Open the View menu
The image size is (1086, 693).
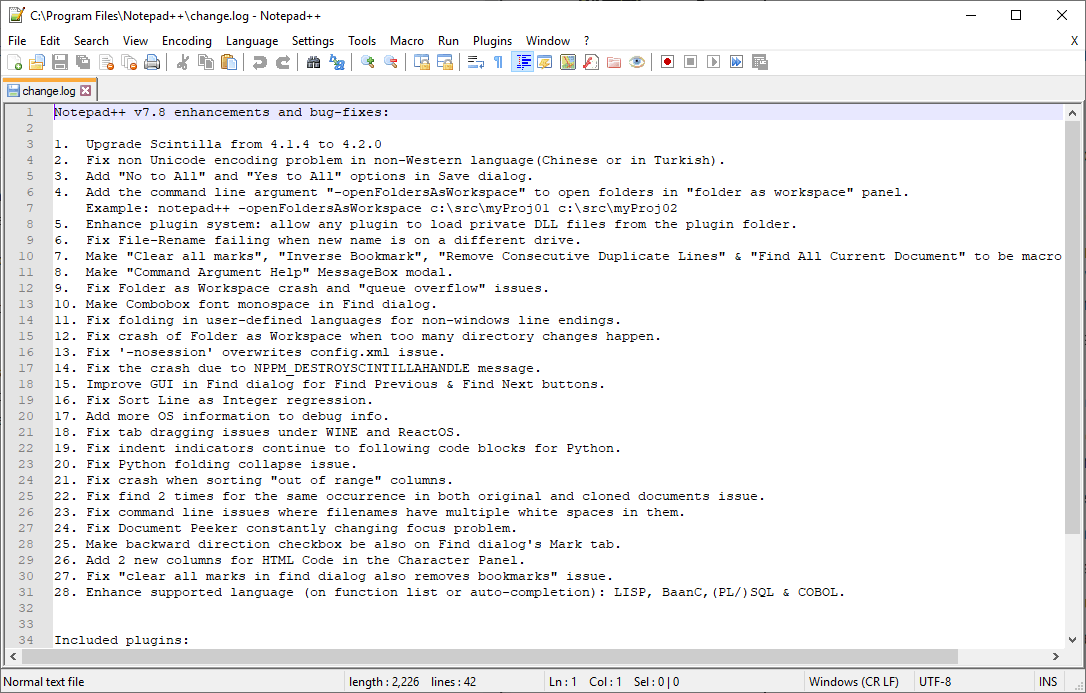[x=135, y=41]
